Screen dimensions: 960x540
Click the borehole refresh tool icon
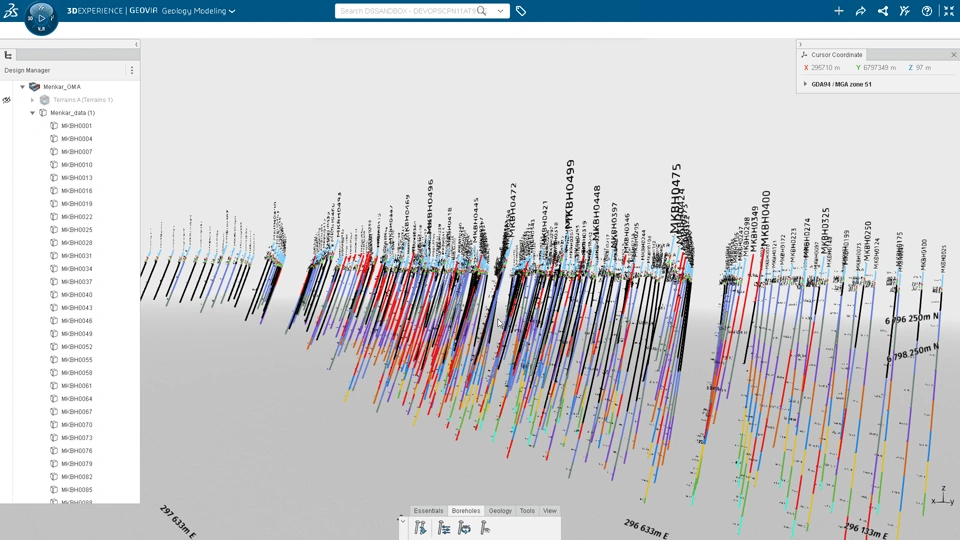click(x=465, y=528)
